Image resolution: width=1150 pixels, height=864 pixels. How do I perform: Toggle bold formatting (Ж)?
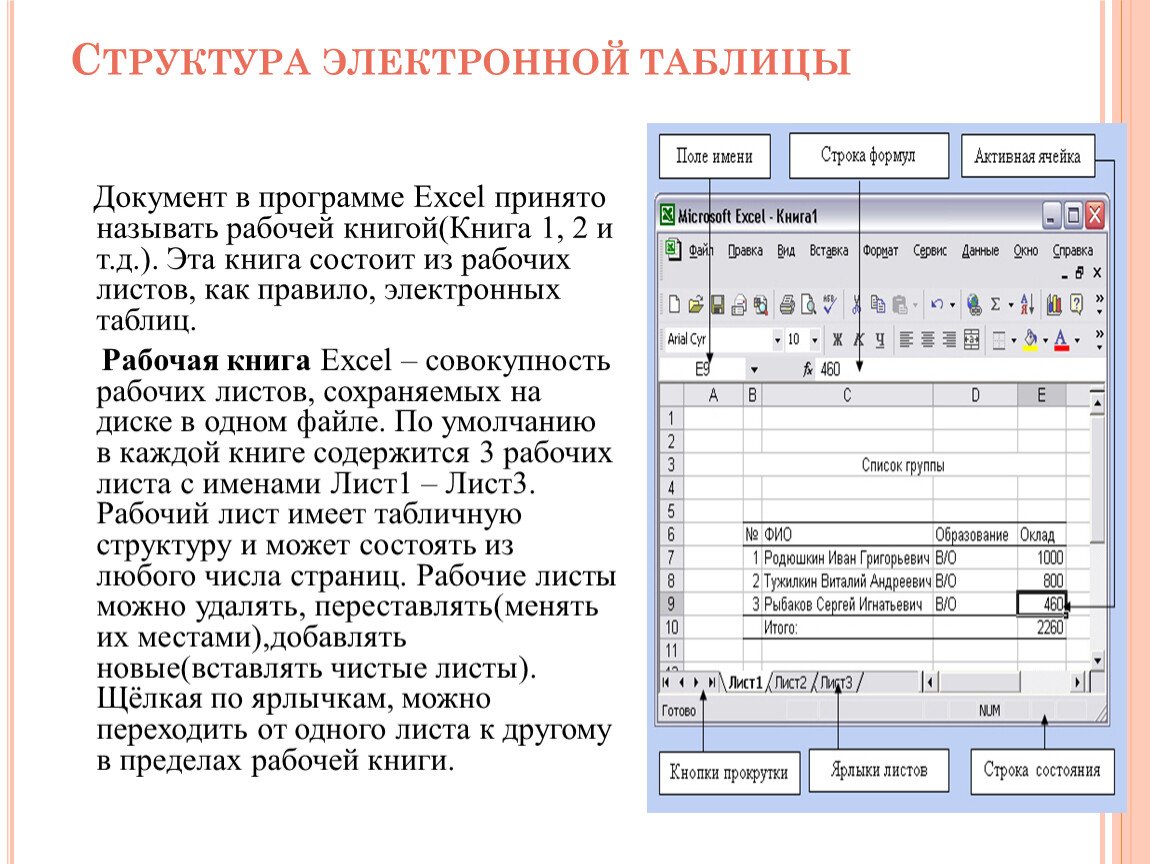point(838,340)
